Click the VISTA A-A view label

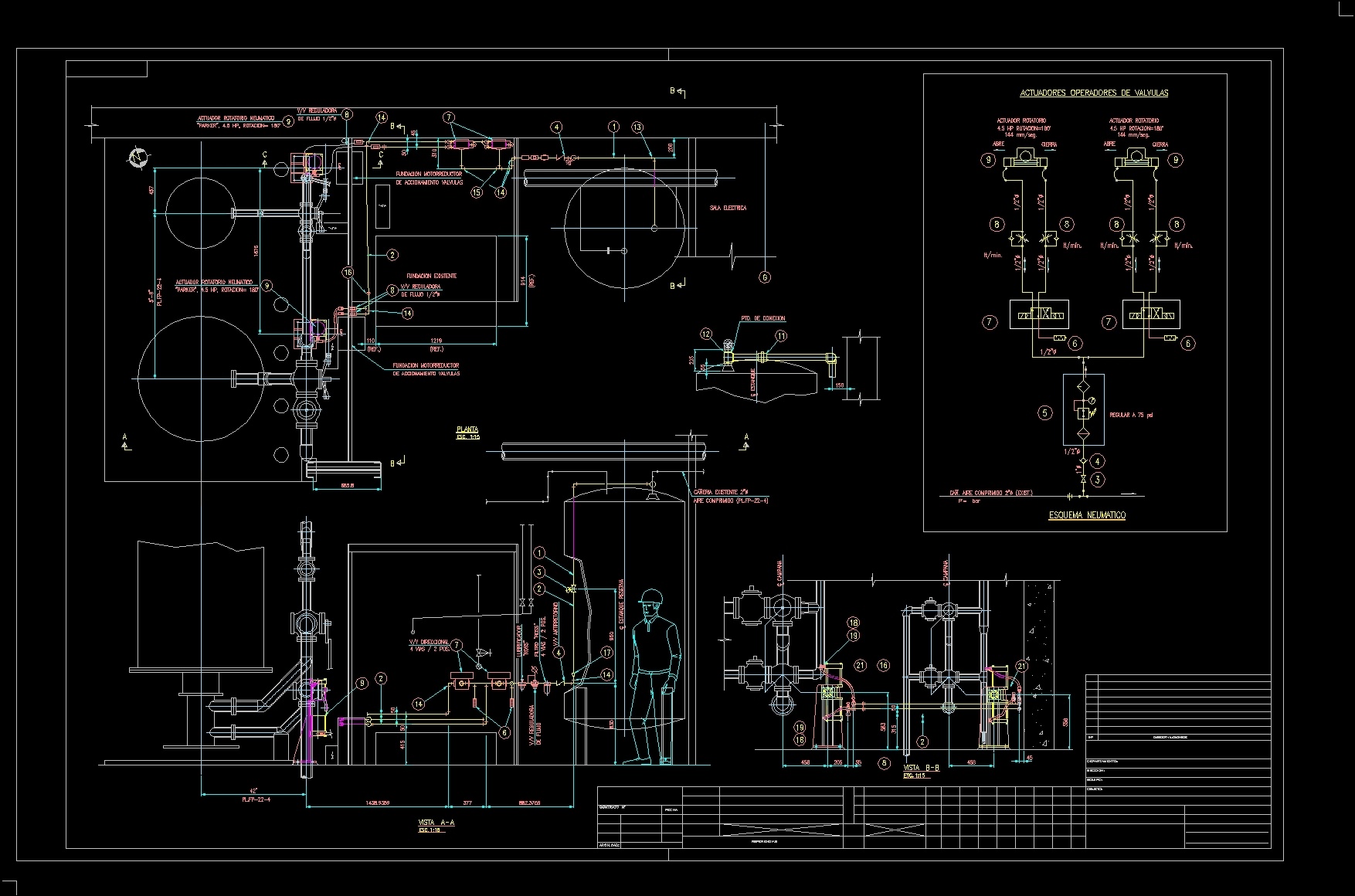436,822
